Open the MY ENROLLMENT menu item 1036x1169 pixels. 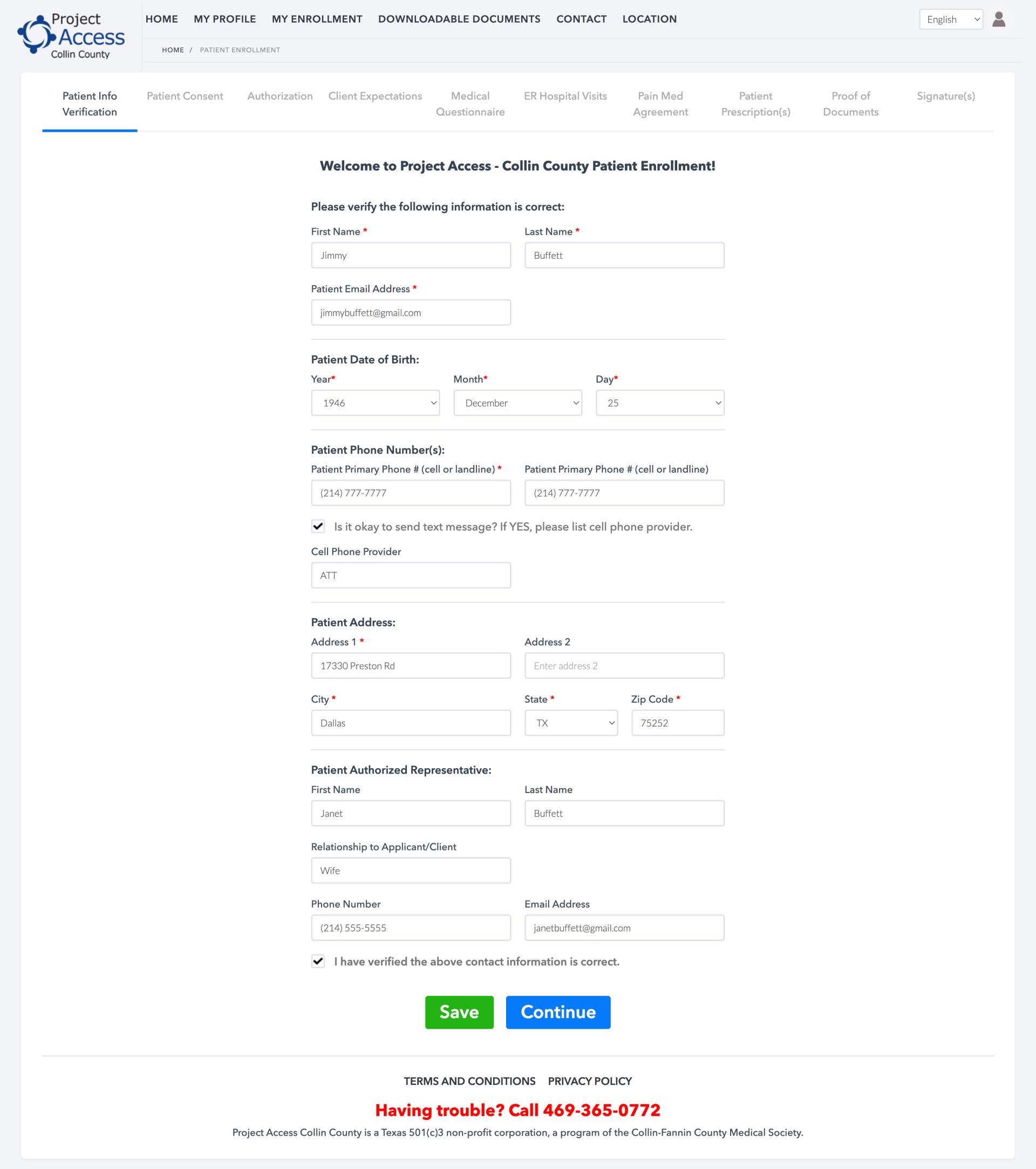click(x=317, y=19)
